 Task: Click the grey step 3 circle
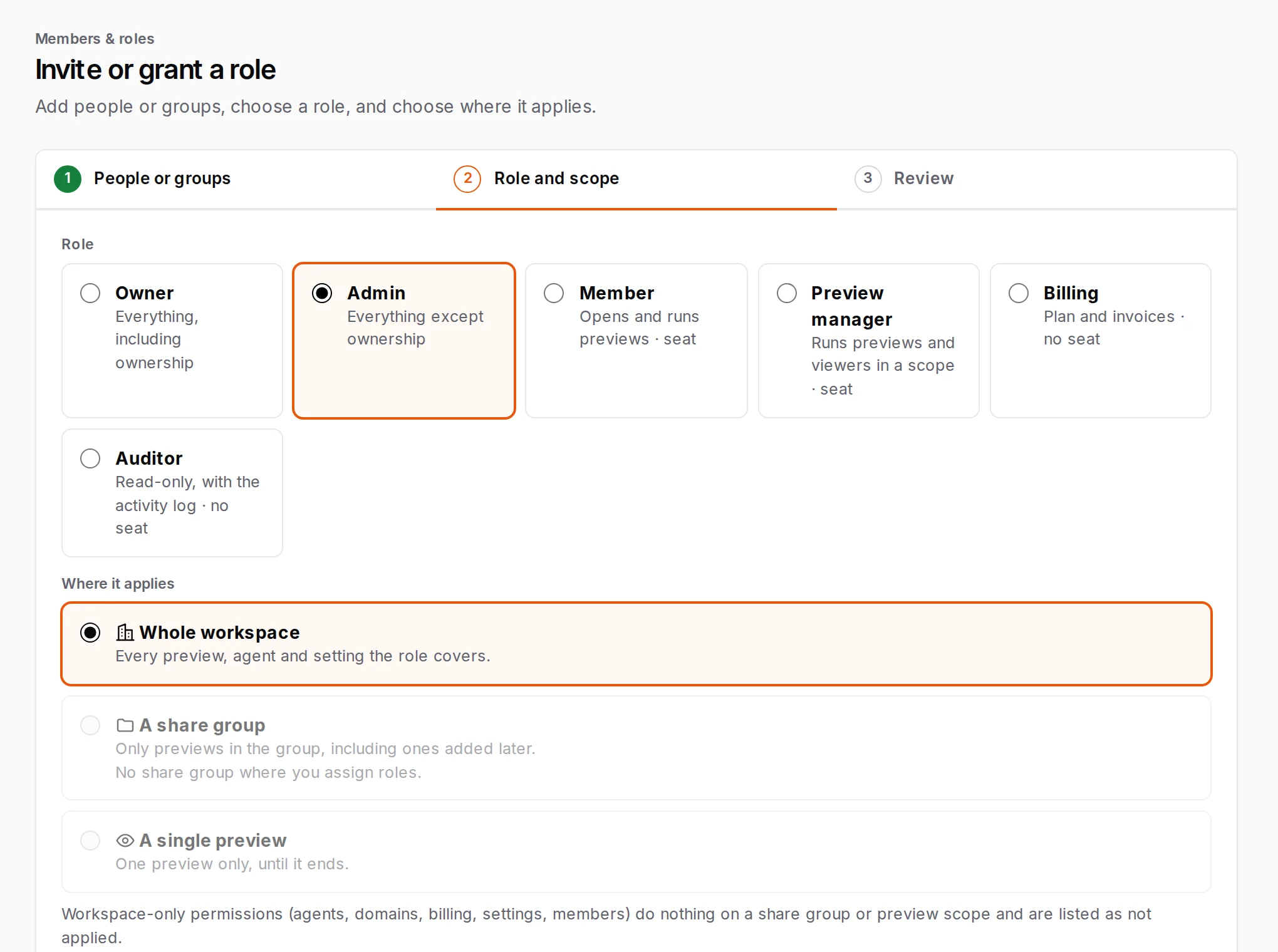point(868,178)
